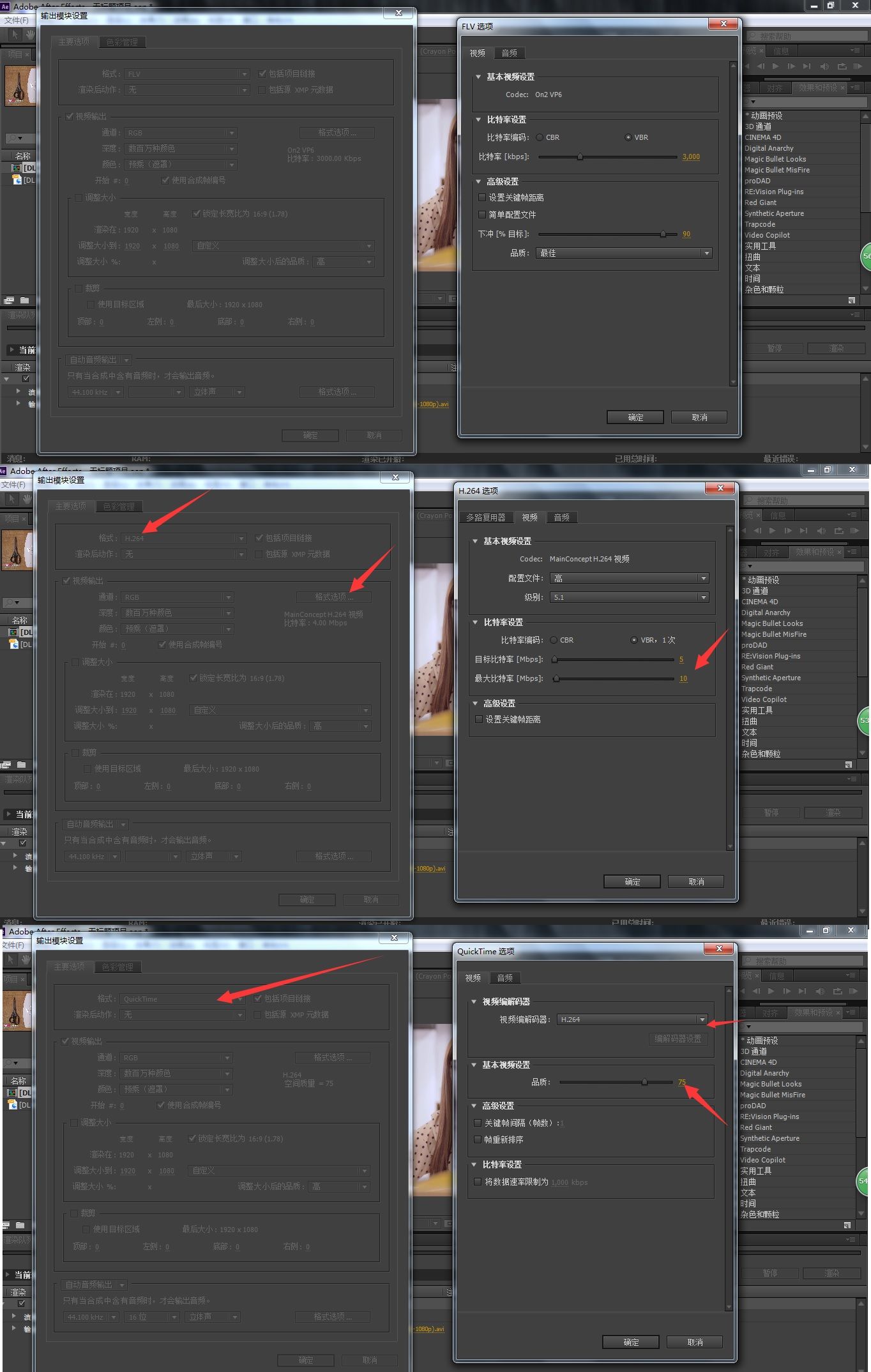
Task: Click 确定 in FLV 选项 dialog
Action: tap(635, 417)
